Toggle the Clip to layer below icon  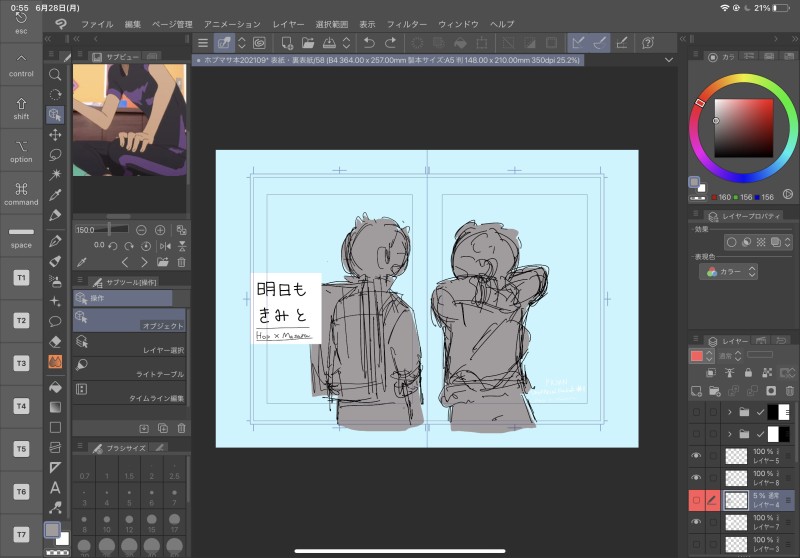click(x=711, y=373)
